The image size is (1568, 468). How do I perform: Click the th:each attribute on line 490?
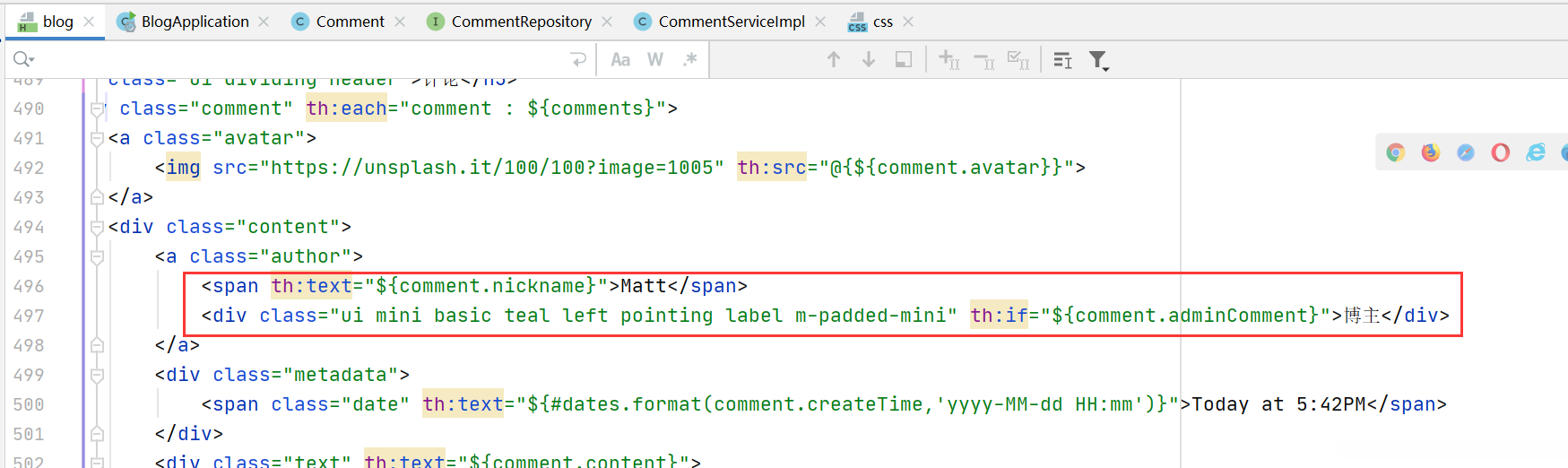[x=346, y=108]
